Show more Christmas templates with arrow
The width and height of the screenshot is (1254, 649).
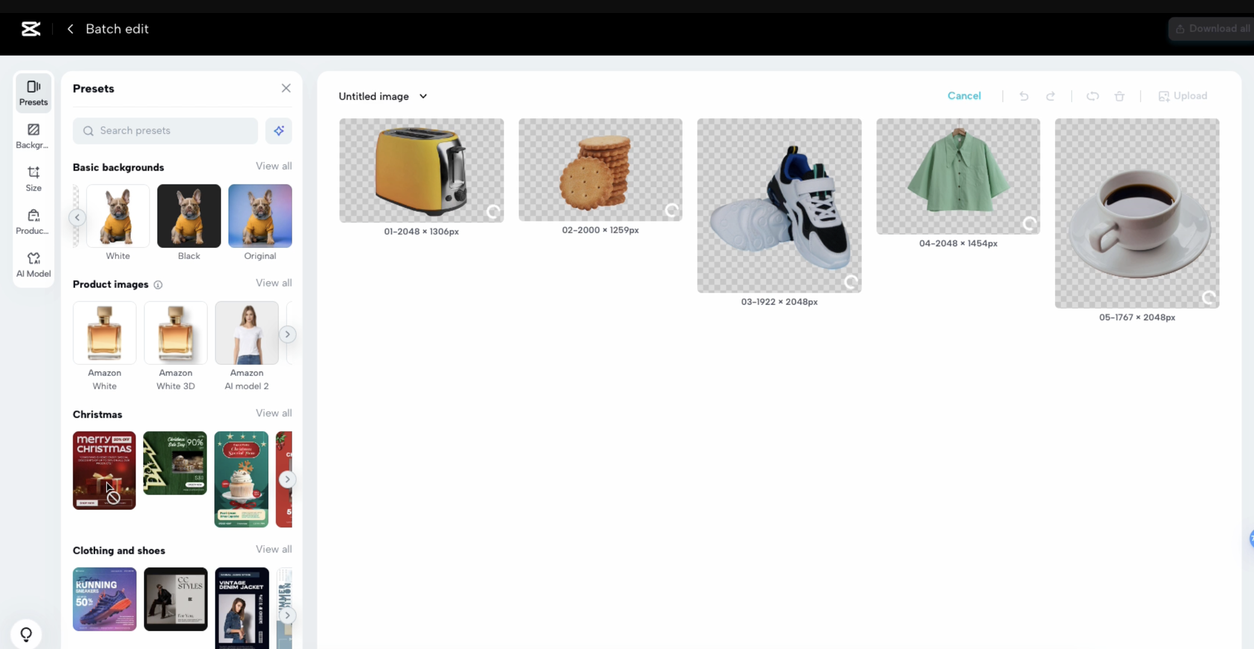click(x=287, y=479)
